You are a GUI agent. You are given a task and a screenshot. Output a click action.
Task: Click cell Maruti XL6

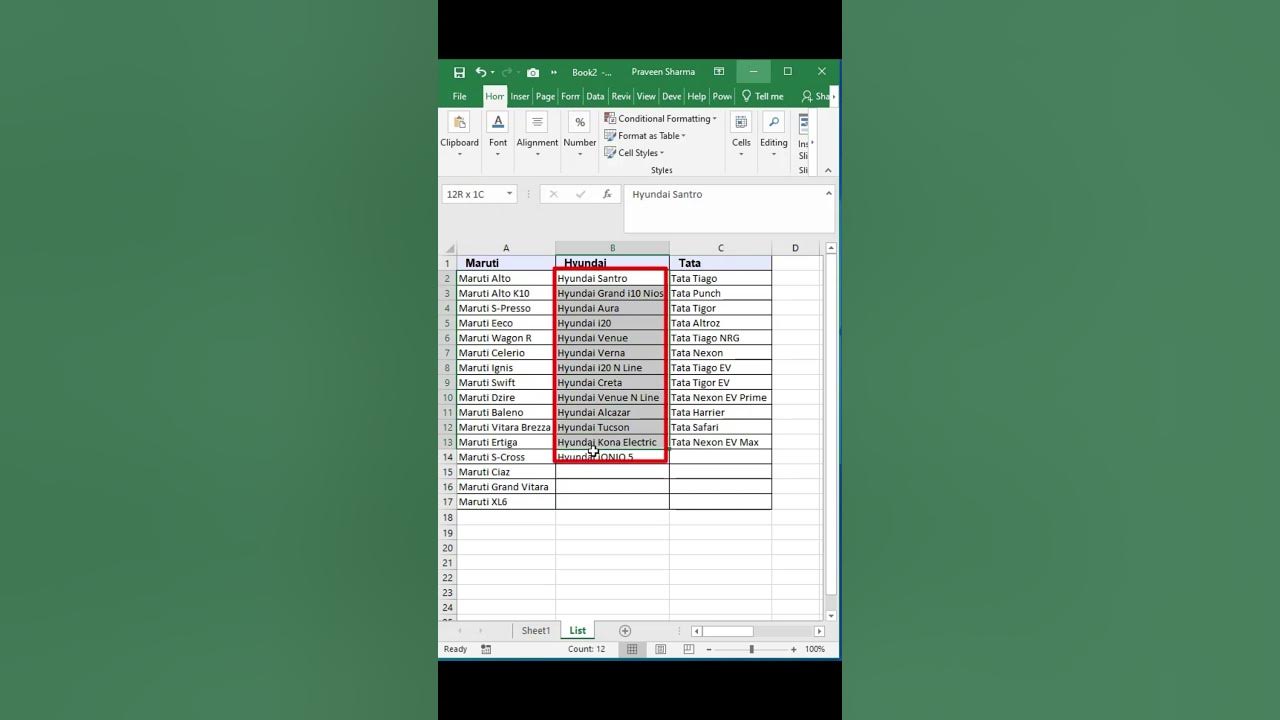pos(506,502)
